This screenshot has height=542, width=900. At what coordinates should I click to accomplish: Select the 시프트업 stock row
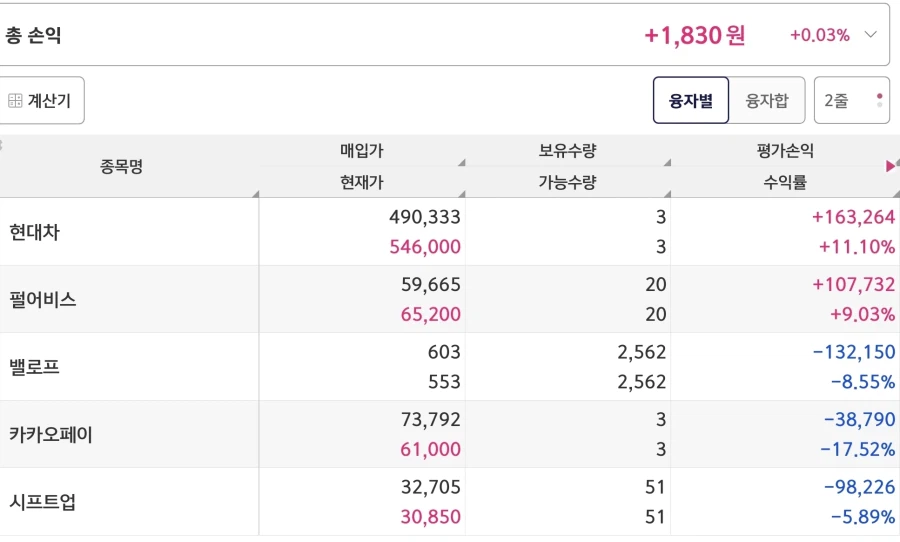pos(450,502)
